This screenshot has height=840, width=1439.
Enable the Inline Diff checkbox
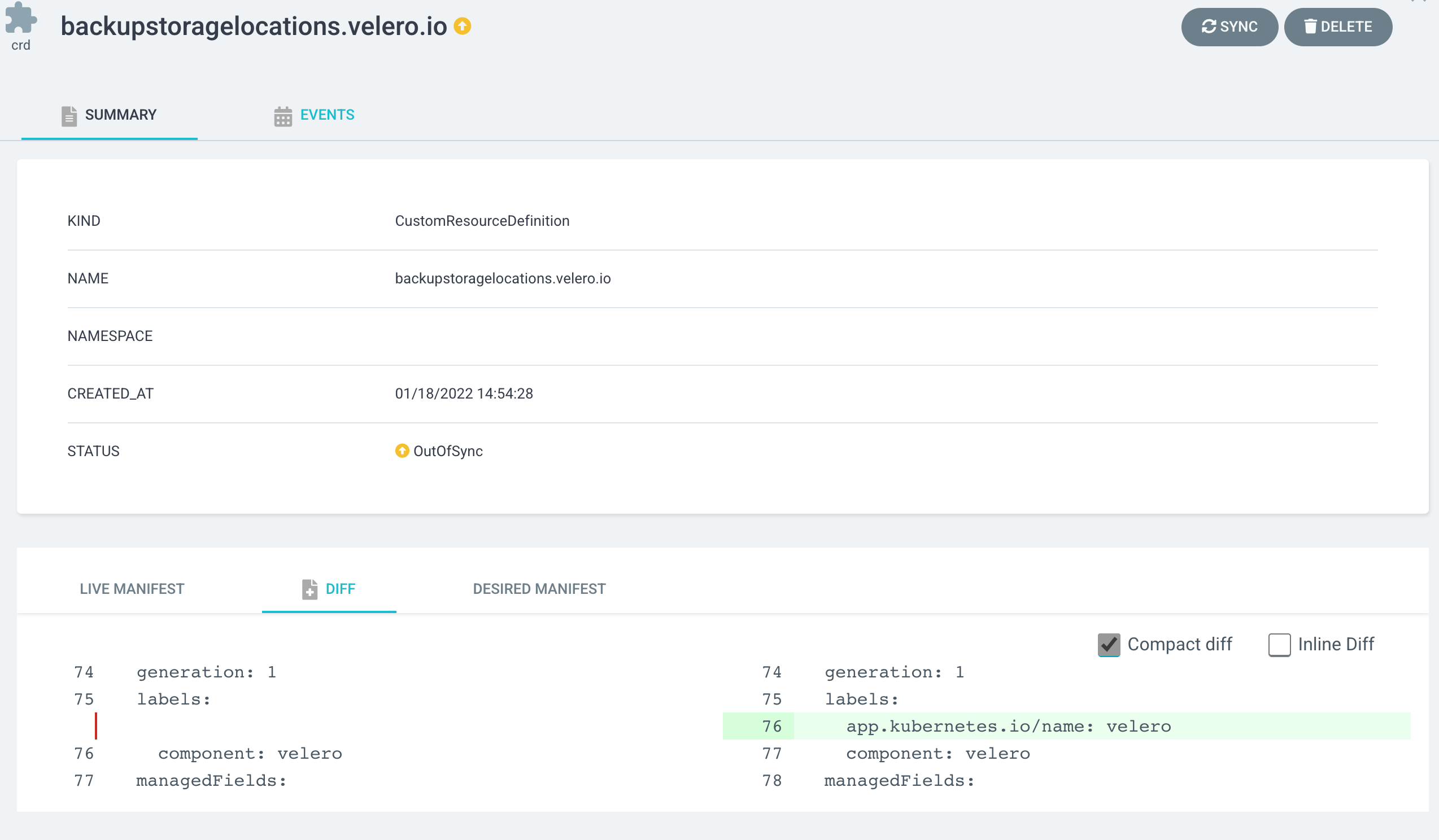pos(1279,645)
